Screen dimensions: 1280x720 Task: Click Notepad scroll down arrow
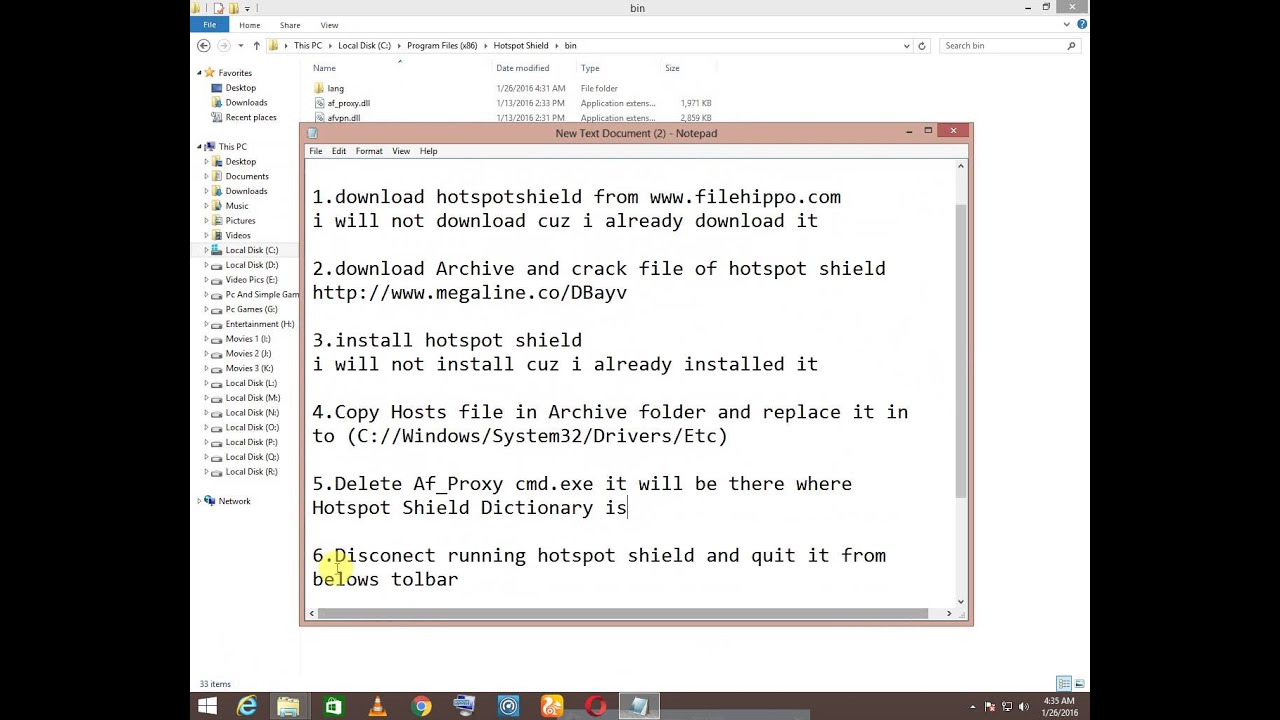click(961, 602)
